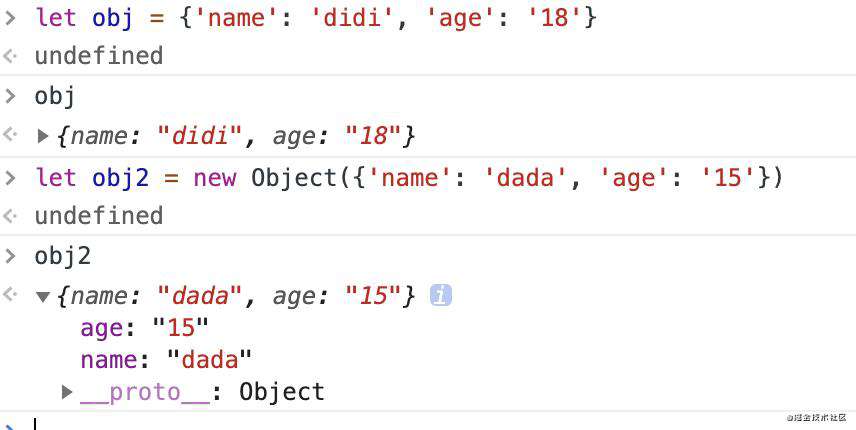
Task: Click the 'let obj2 = new Object' command line
Action: pos(409,178)
